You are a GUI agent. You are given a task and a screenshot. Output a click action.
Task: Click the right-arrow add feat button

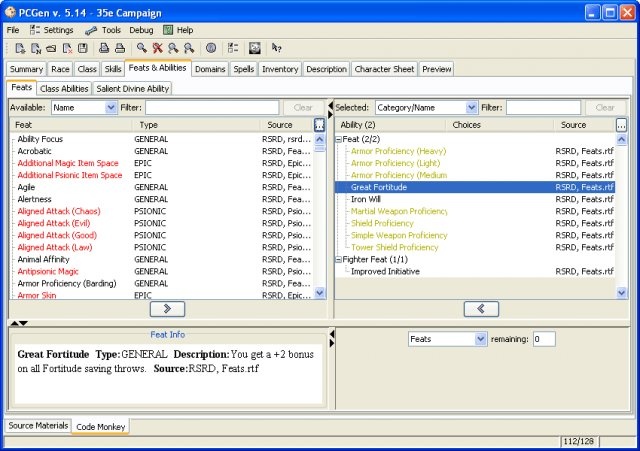coord(167,309)
